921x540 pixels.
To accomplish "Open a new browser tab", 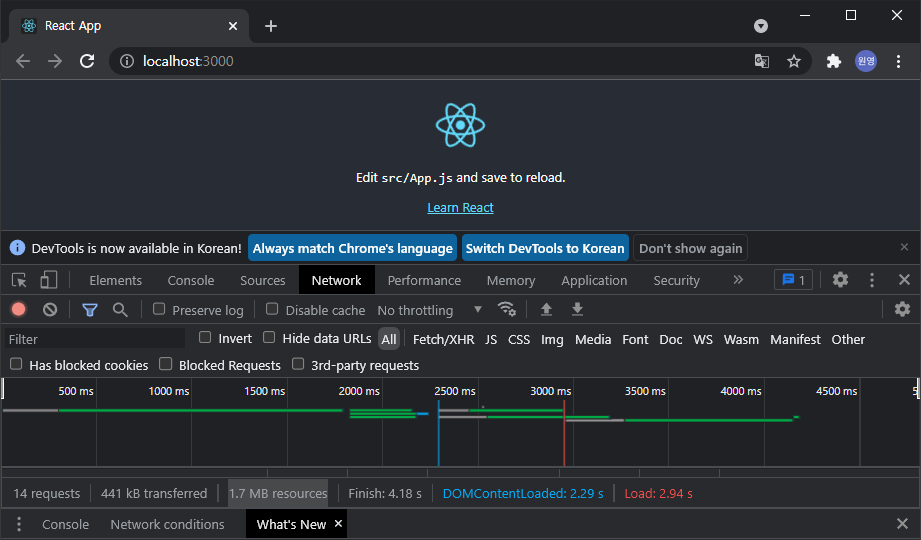I will click(271, 26).
